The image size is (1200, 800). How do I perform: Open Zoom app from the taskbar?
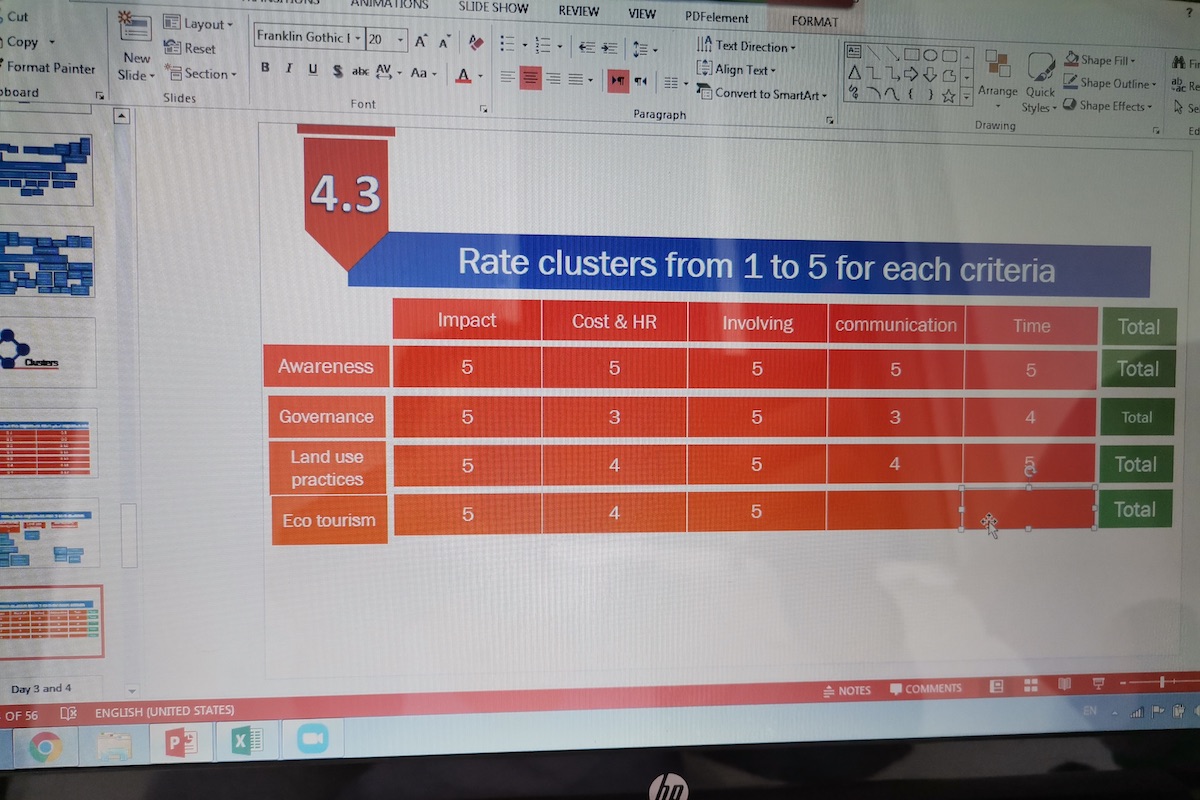[x=310, y=740]
